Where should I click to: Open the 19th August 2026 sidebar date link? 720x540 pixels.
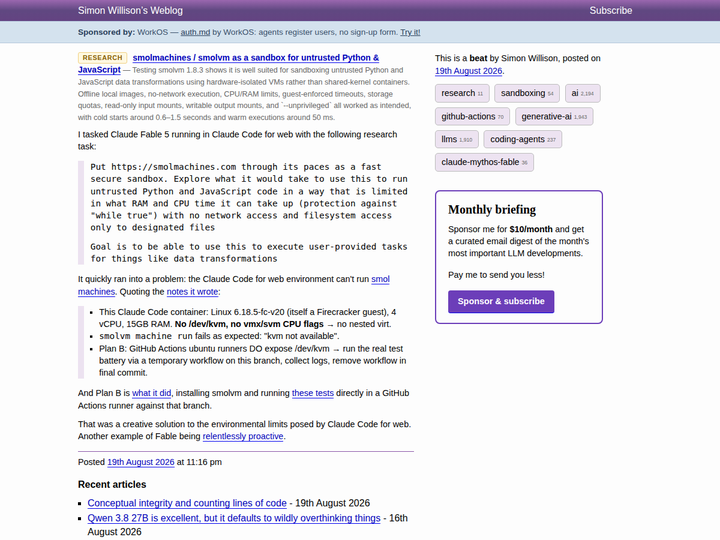pyautogui.click(x=468, y=71)
